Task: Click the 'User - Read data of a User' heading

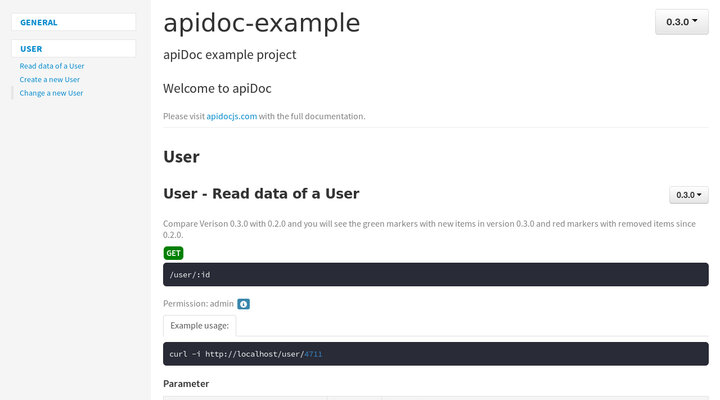Action: (x=261, y=194)
